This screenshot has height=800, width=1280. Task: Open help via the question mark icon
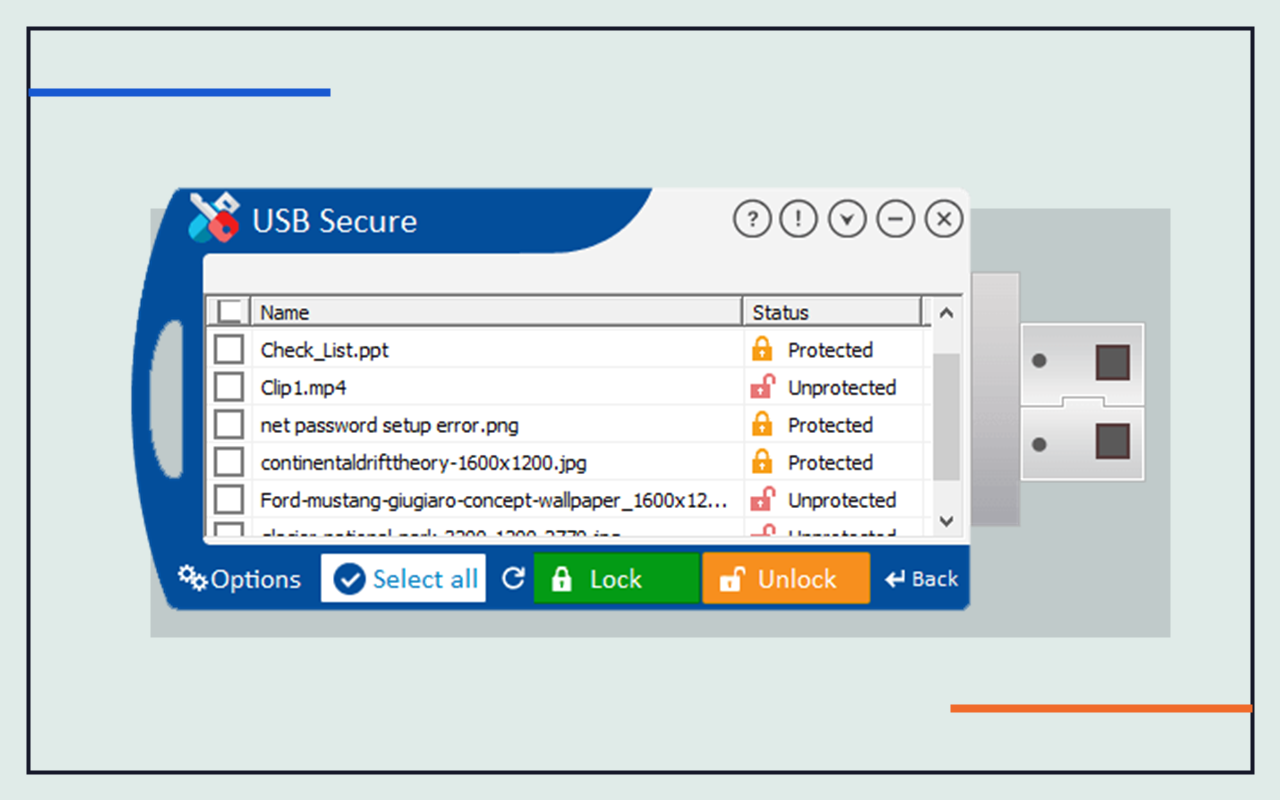(x=752, y=218)
